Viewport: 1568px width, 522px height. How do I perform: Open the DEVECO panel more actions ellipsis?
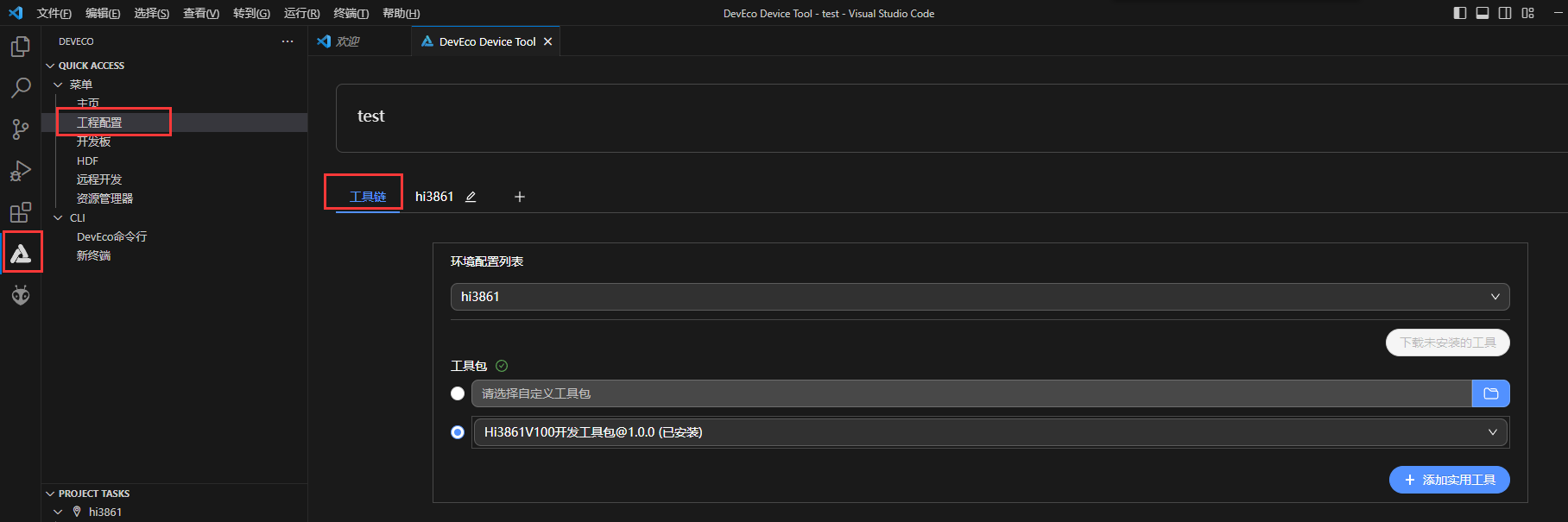[288, 41]
